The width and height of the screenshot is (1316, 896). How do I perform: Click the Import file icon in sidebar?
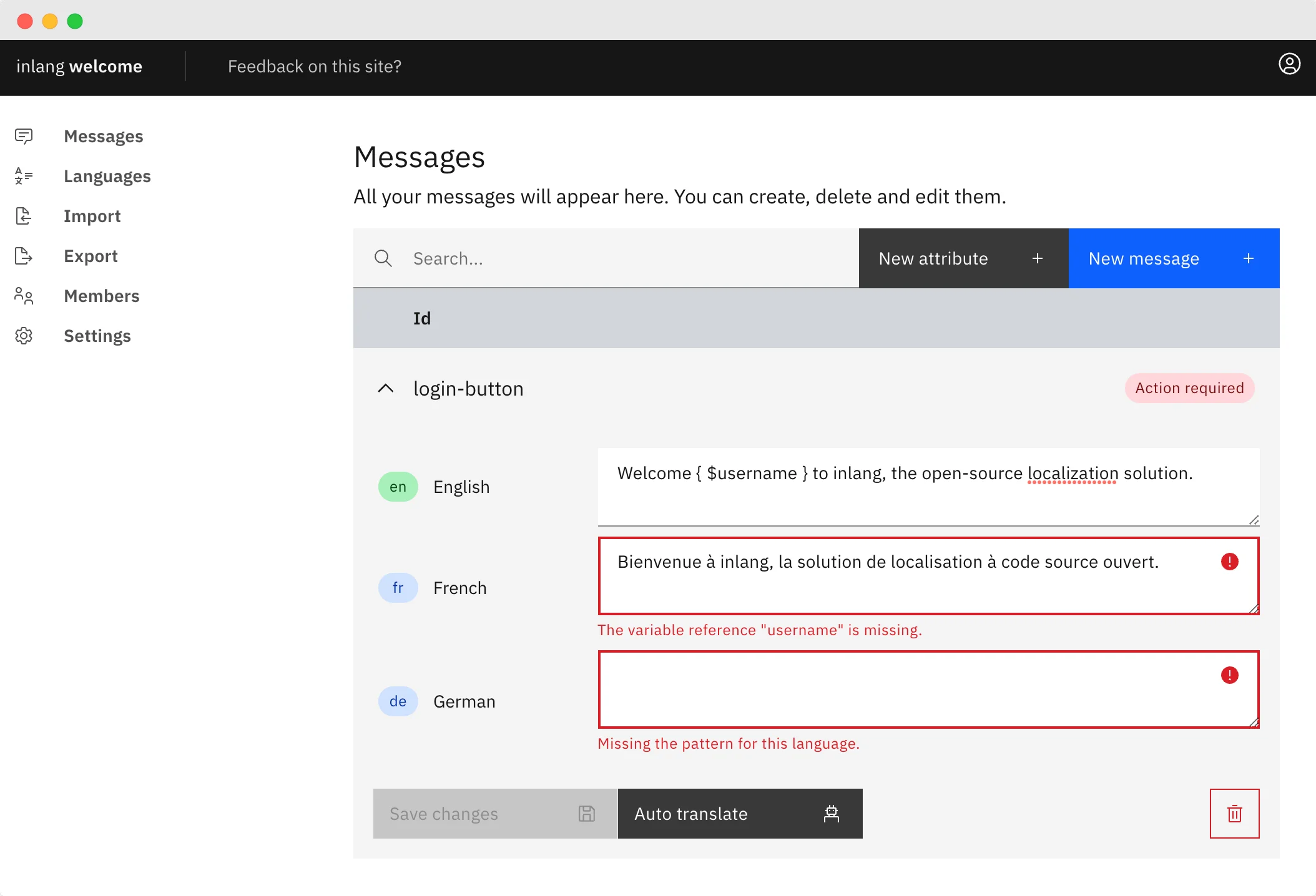pos(24,216)
